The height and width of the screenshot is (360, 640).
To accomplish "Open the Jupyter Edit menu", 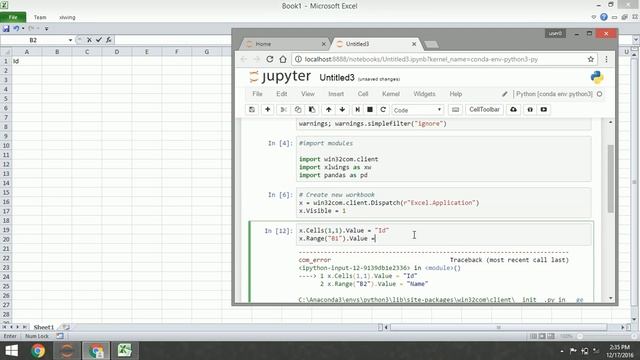I will (282, 94).
